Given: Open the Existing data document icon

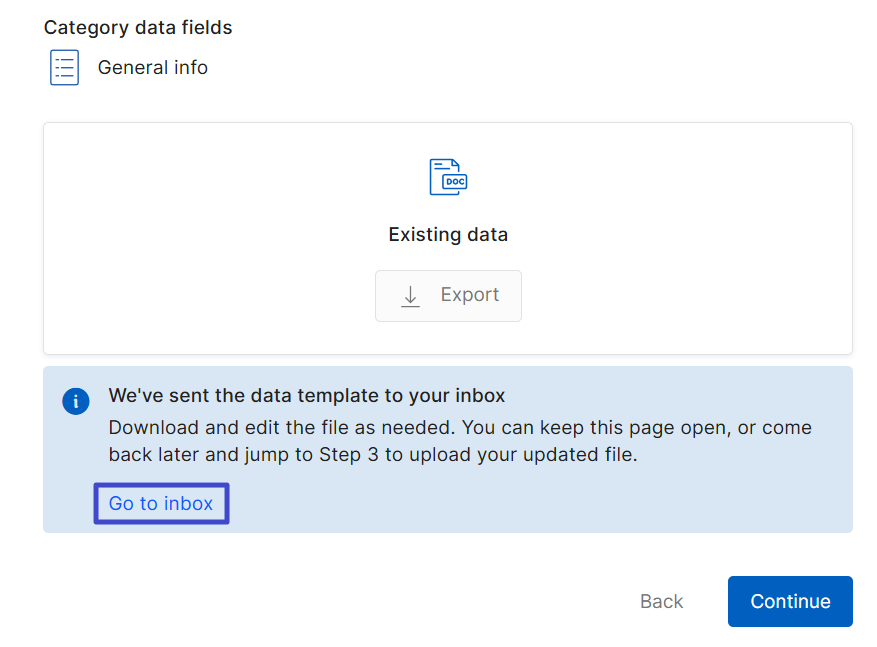Looking at the screenshot, I should [x=448, y=176].
